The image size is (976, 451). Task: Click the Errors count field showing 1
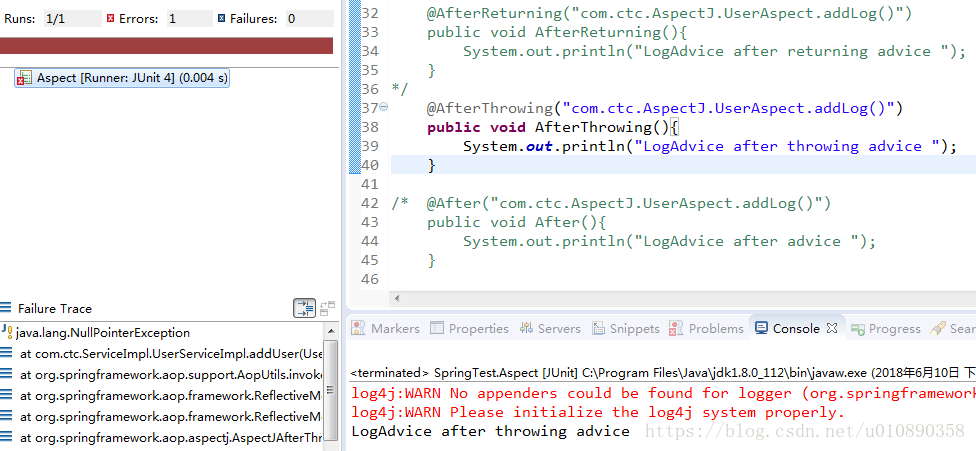189,19
